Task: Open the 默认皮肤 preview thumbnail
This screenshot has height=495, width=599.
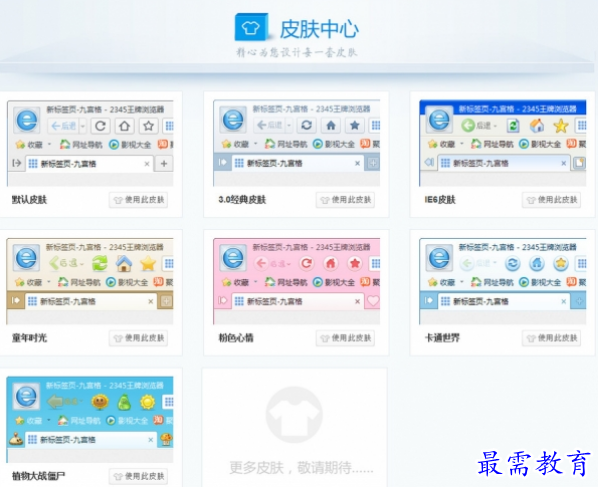Action: [x=90, y=143]
